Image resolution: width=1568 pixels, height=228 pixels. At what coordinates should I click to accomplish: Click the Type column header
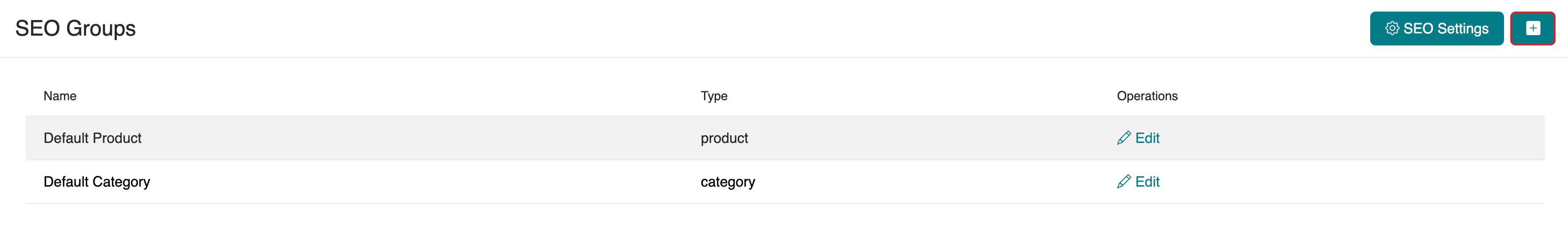pyautogui.click(x=714, y=96)
